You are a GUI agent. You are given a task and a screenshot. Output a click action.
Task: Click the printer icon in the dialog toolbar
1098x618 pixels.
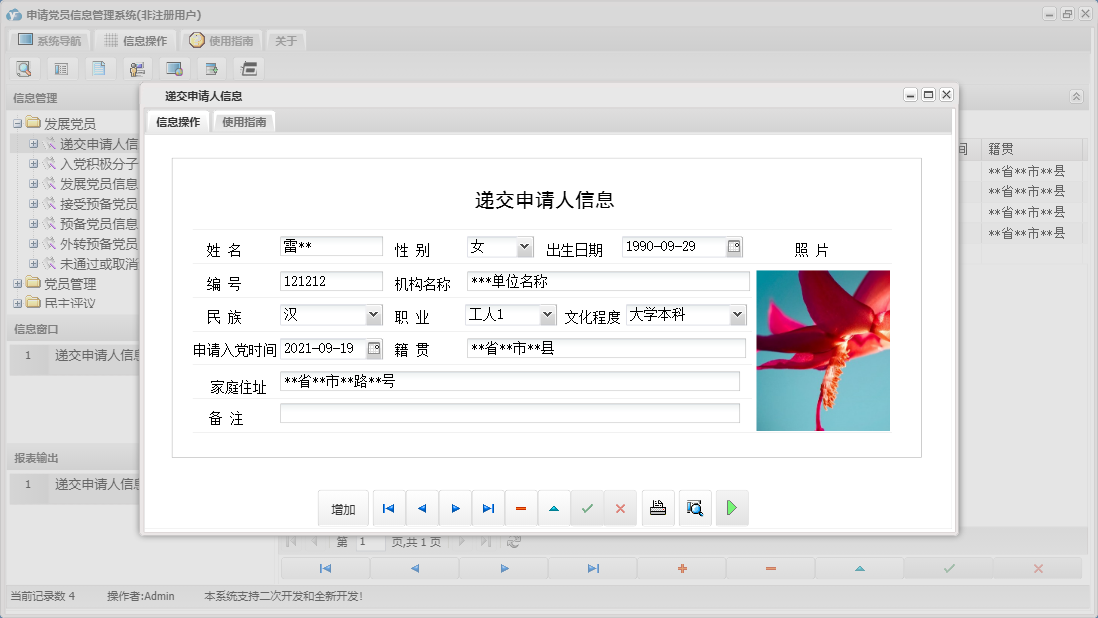(x=657, y=508)
